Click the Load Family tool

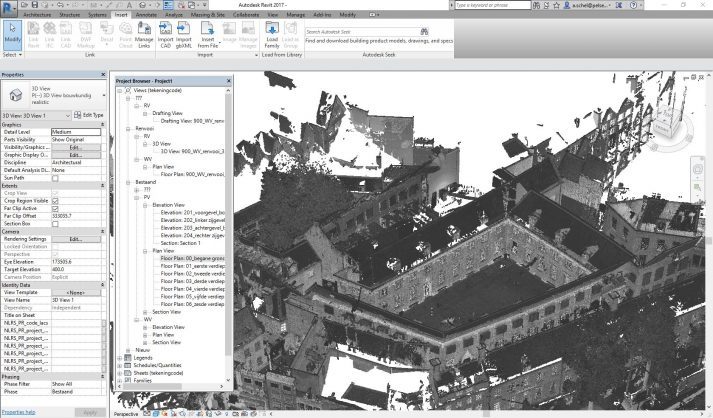pos(272,35)
